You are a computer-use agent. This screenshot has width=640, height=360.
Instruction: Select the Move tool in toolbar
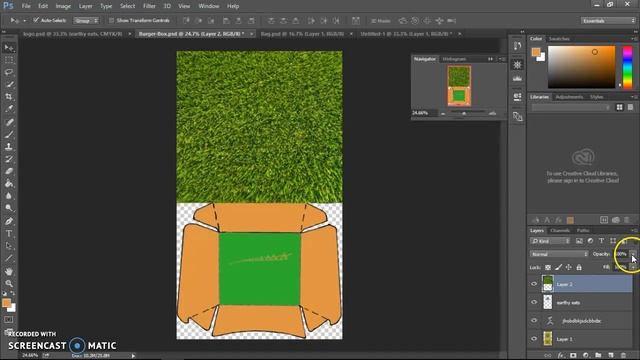tap(9, 48)
